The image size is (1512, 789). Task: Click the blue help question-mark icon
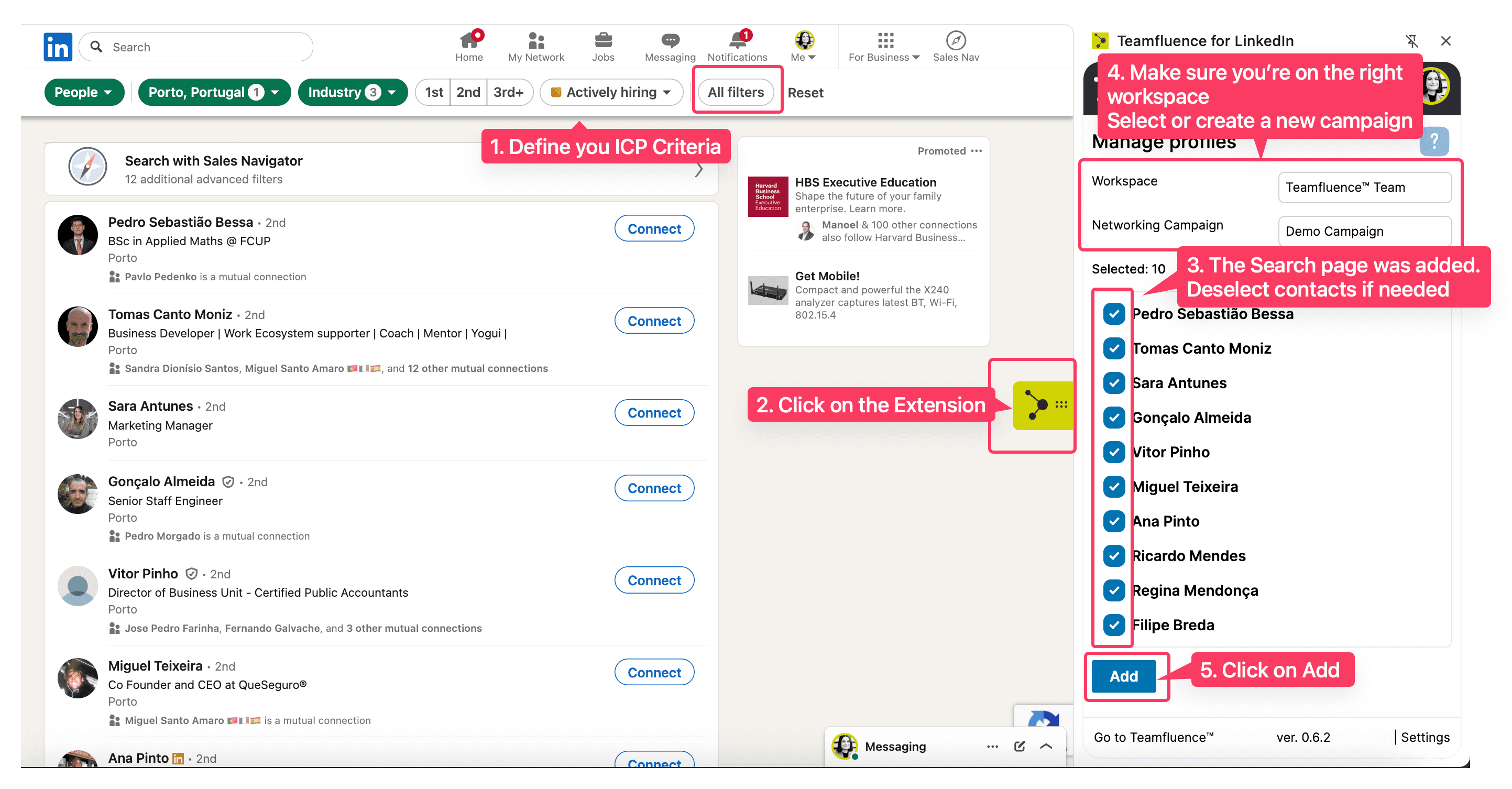point(1433,141)
